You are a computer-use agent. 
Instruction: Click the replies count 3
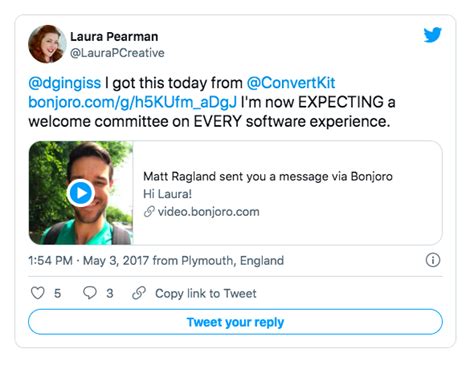(x=110, y=293)
